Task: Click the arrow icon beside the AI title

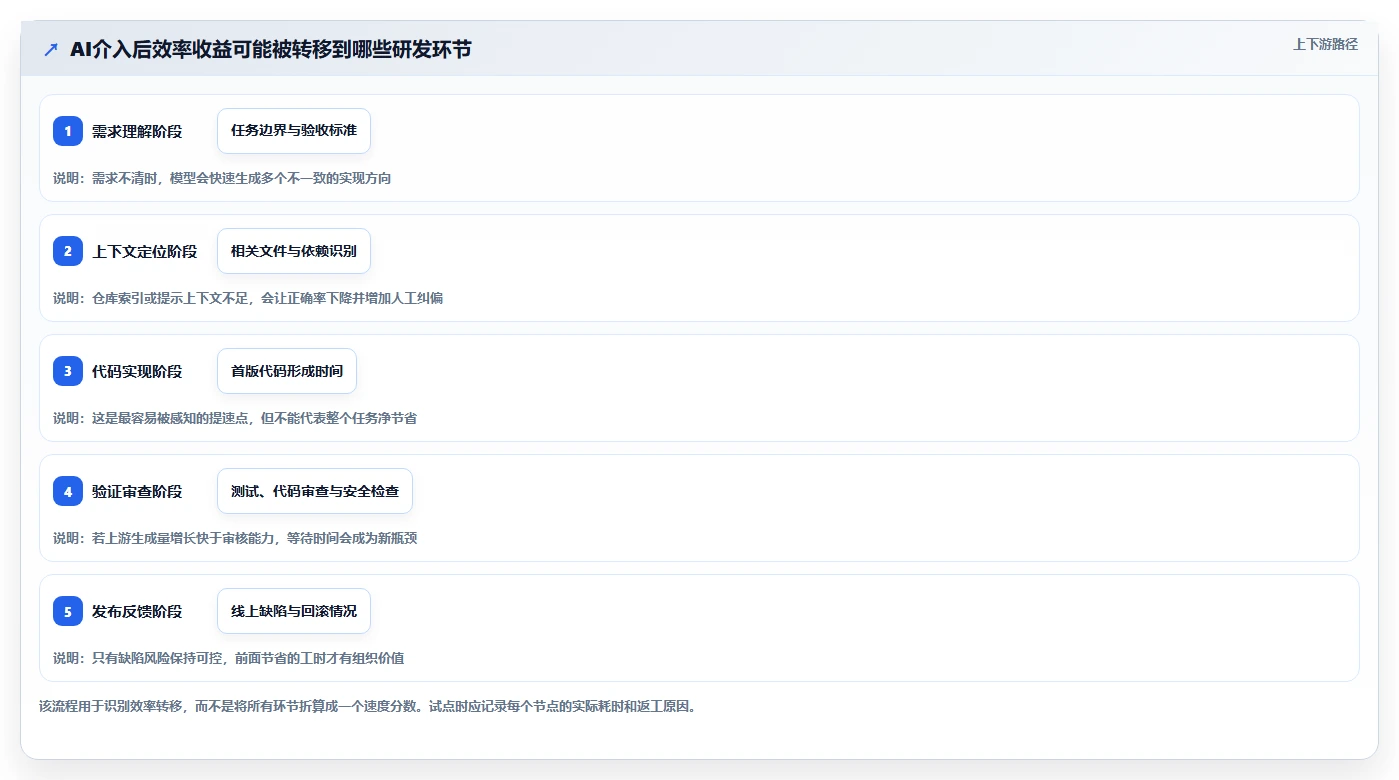Action: (x=51, y=49)
